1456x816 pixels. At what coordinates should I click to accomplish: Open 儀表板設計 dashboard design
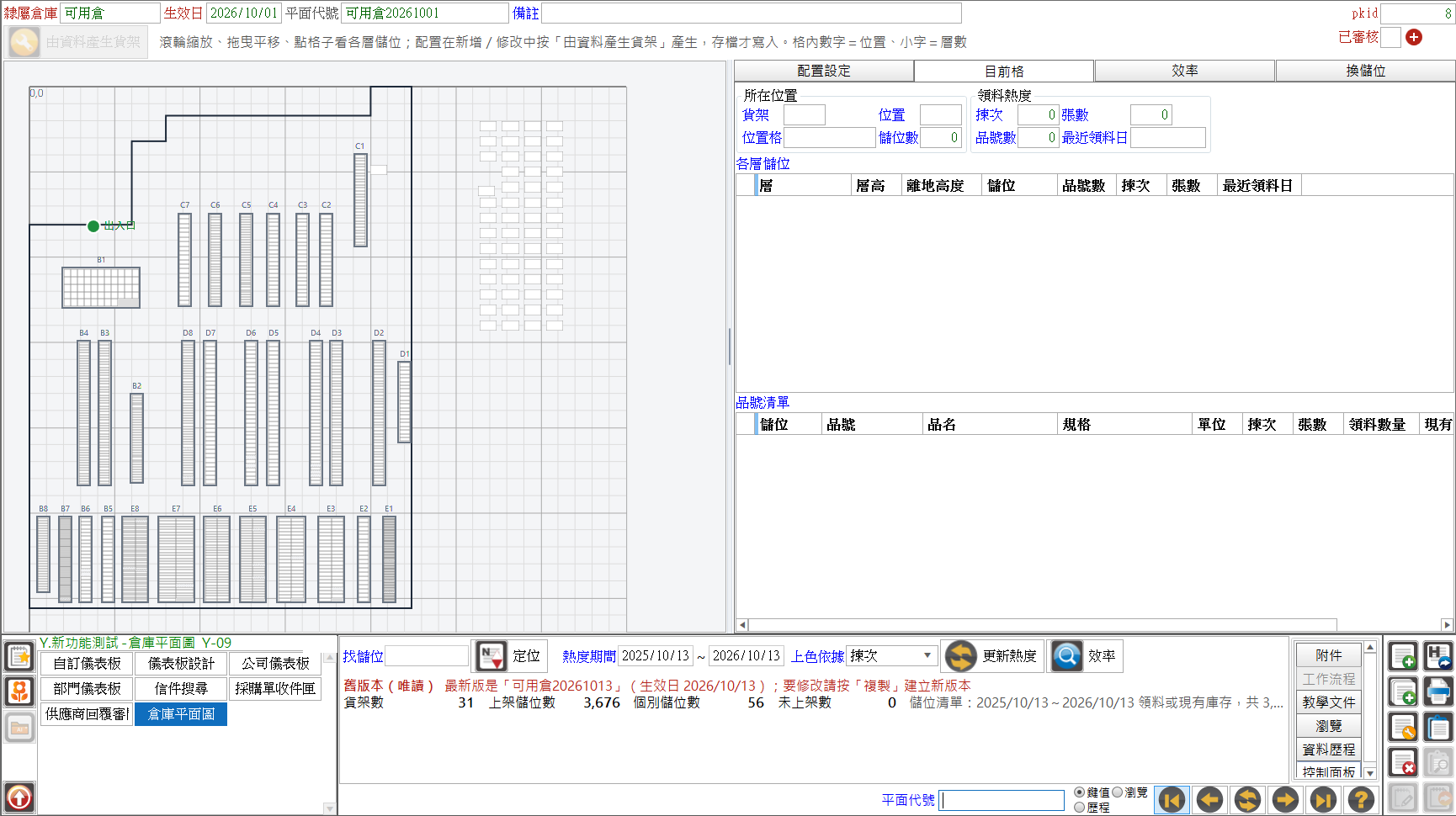click(x=181, y=664)
